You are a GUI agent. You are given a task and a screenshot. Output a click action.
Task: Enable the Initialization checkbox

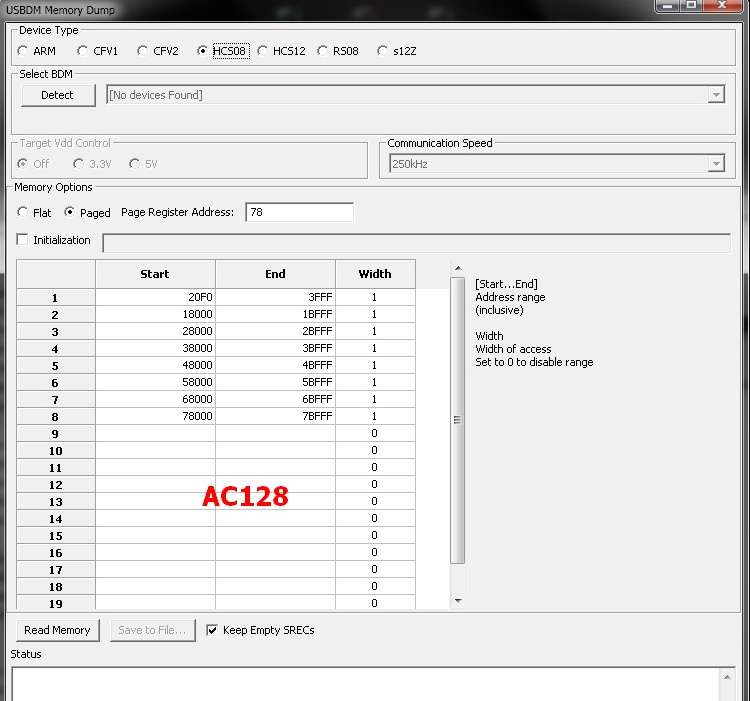(x=23, y=241)
